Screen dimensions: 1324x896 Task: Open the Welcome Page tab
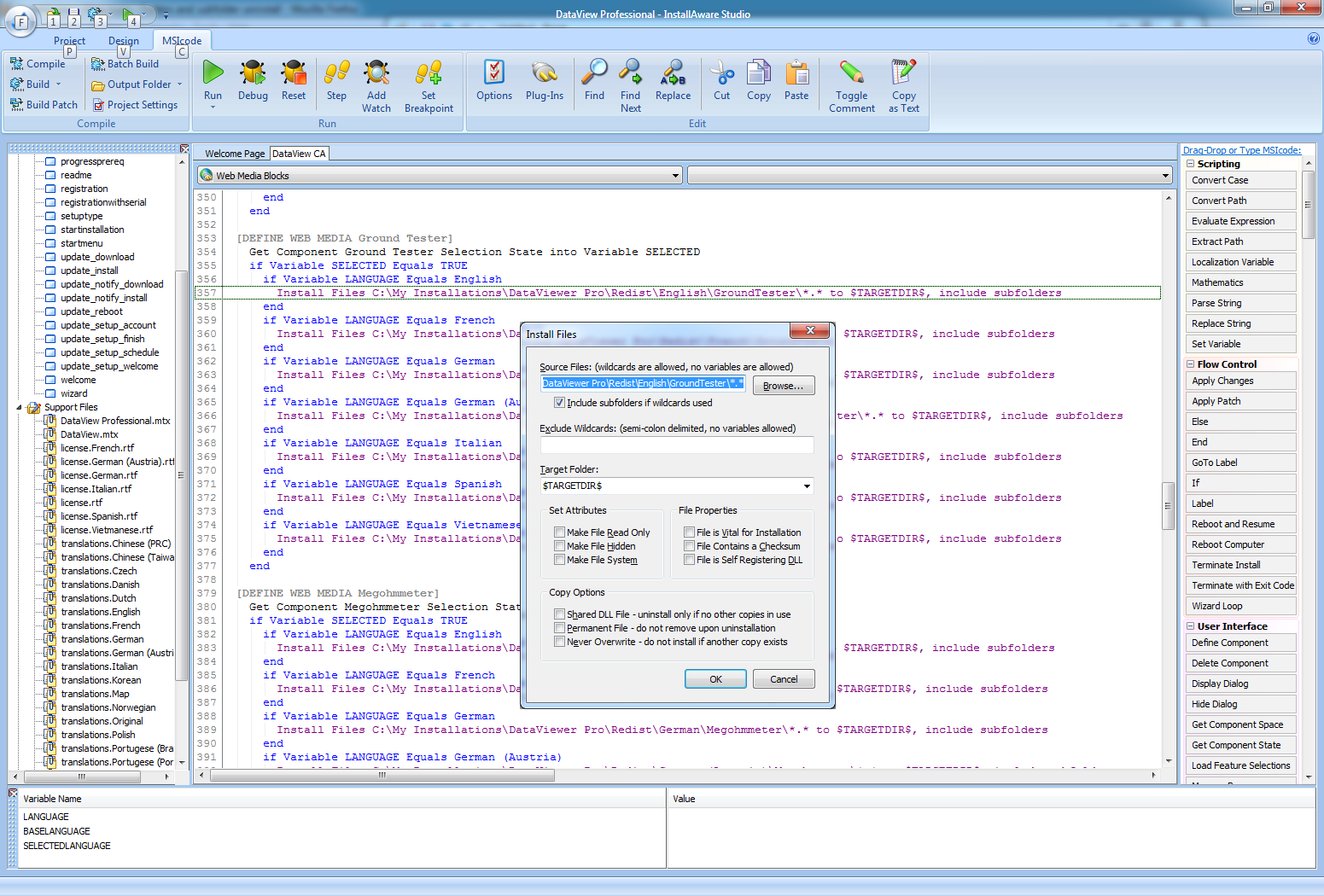(x=235, y=154)
